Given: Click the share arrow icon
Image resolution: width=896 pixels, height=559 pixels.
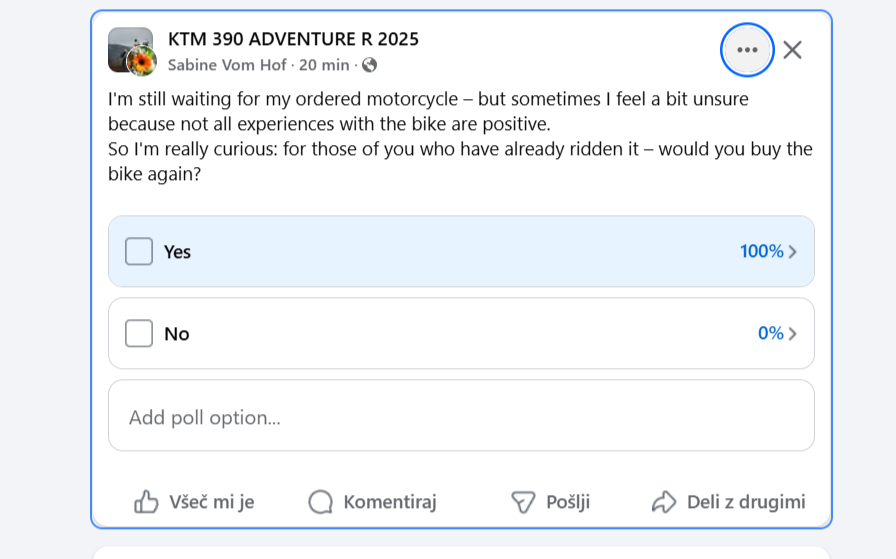Looking at the screenshot, I should (664, 502).
